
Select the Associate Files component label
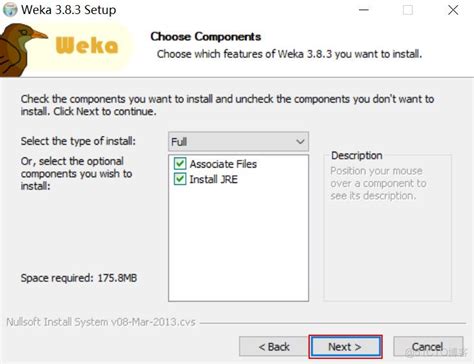[223, 164]
